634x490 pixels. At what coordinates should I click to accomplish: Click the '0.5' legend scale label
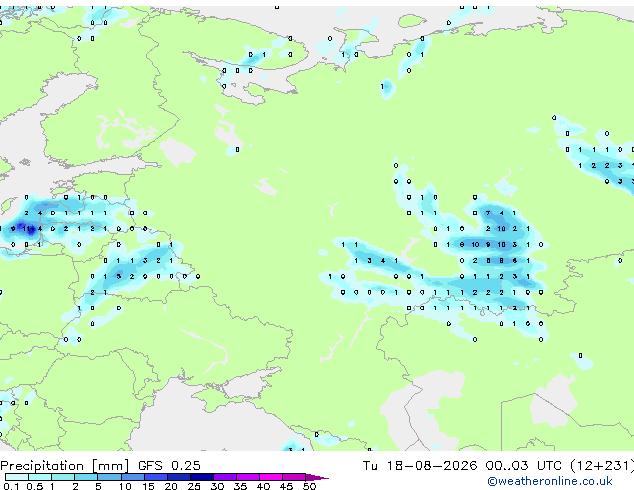(x=34, y=486)
